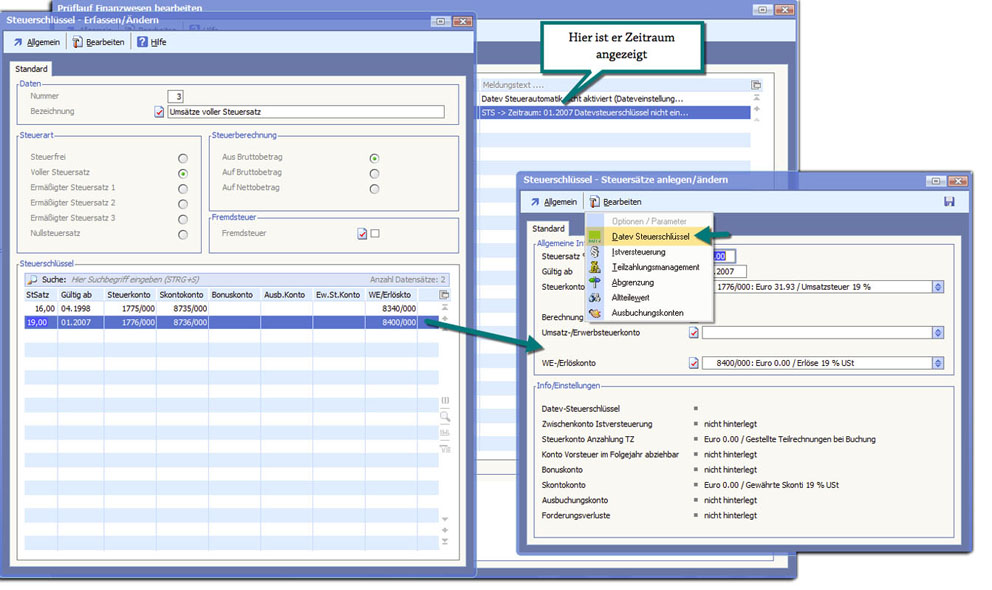The image size is (992, 590).
Task: Expand the Steuerkonto dropdown with 1776/000
Action: pyautogui.click(x=937, y=287)
